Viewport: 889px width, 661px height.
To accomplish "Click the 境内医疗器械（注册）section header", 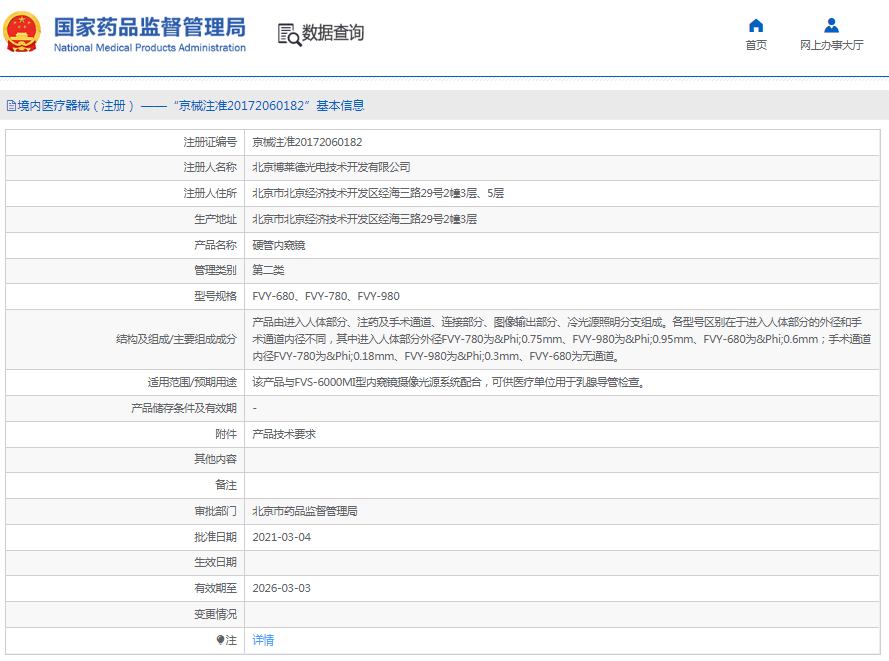I will pyautogui.click(x=75, y=105).
